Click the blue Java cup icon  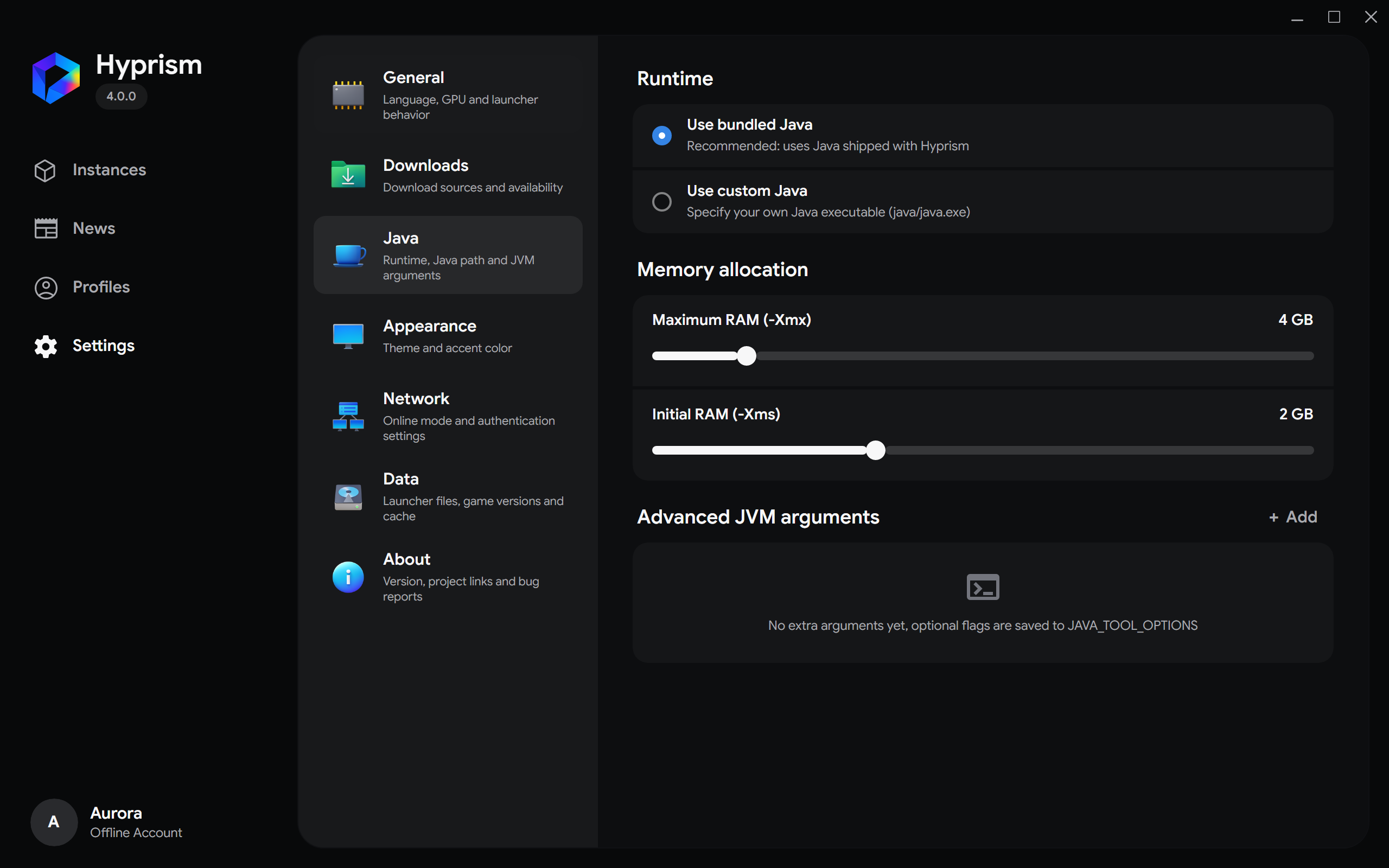coord(349,256)
